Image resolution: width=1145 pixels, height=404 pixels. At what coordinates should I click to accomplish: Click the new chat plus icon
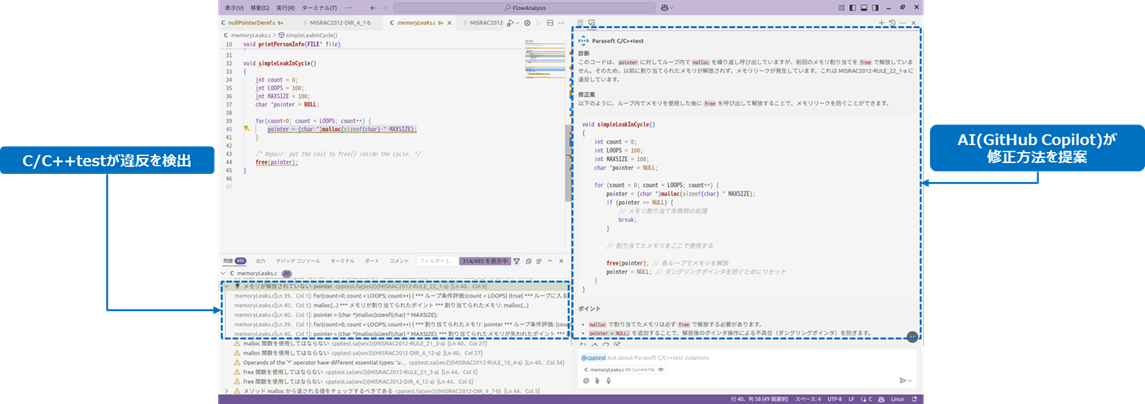pos(882,23)
